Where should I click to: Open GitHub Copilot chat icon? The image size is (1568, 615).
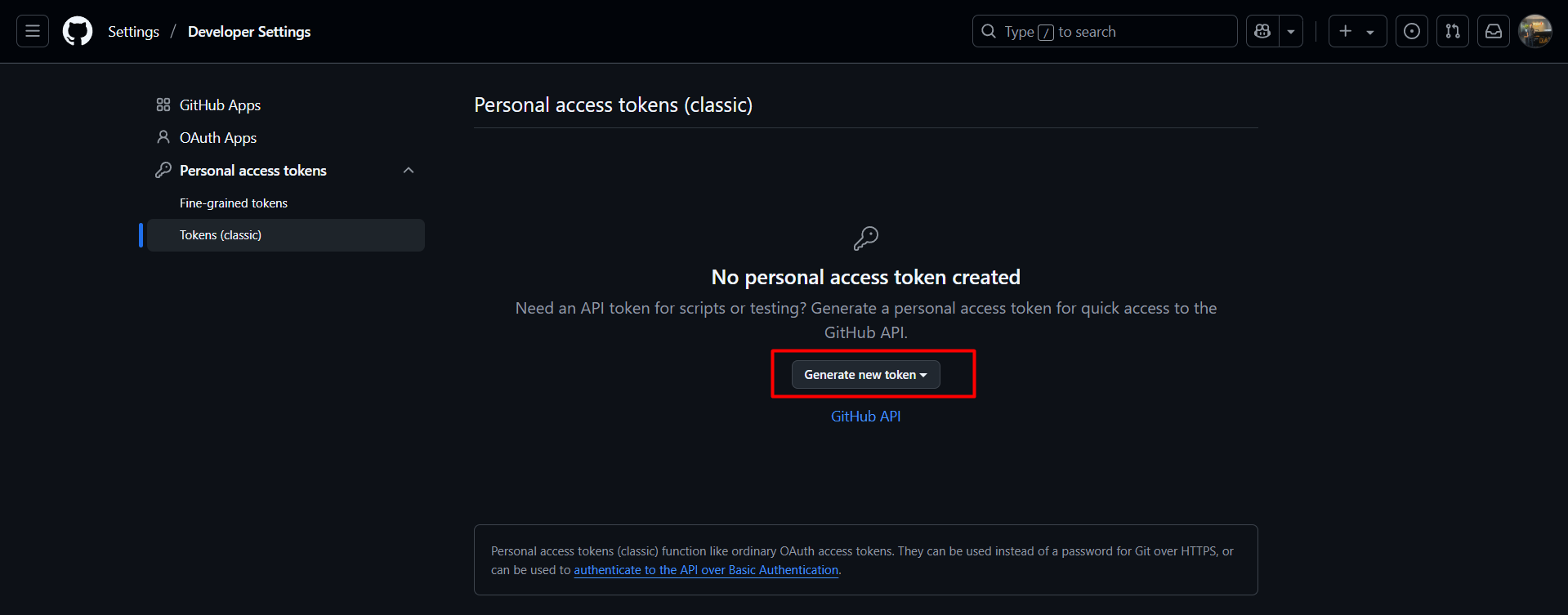pyautogui.click(x=1262, y=30)
